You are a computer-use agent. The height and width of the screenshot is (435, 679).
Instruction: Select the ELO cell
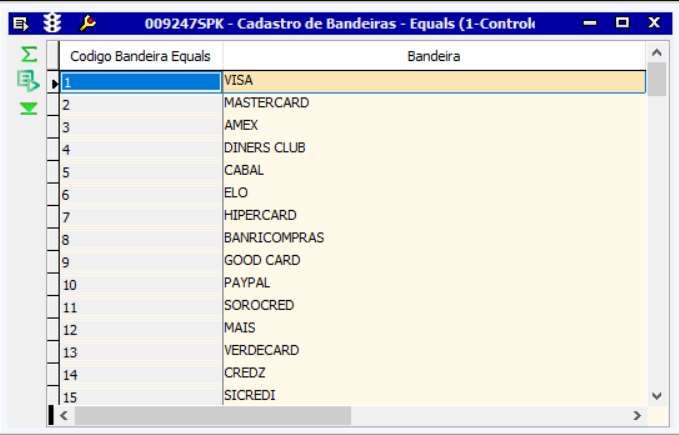[434, 194]
